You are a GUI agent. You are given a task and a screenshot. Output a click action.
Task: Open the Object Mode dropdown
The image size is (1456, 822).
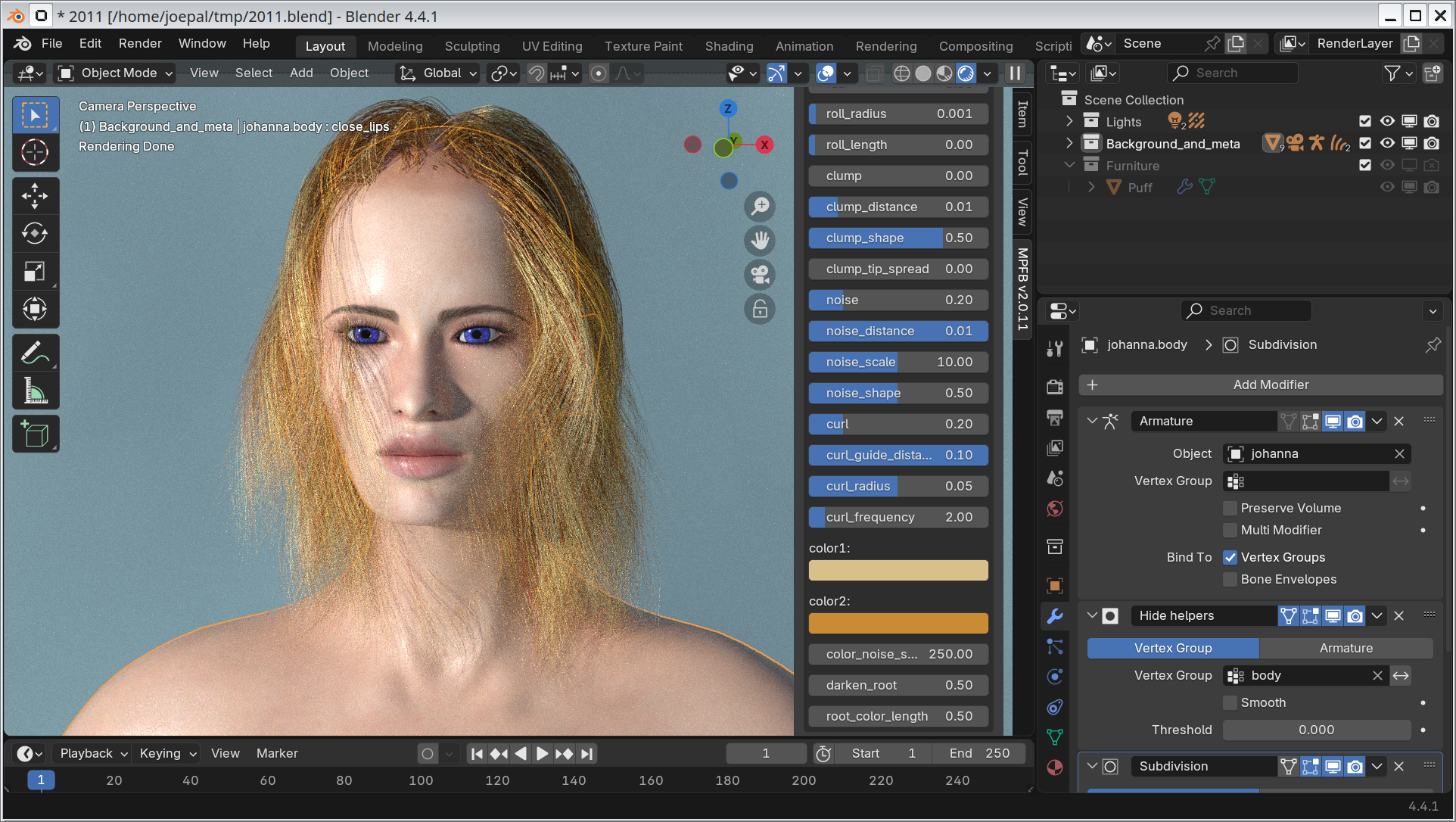117,73
